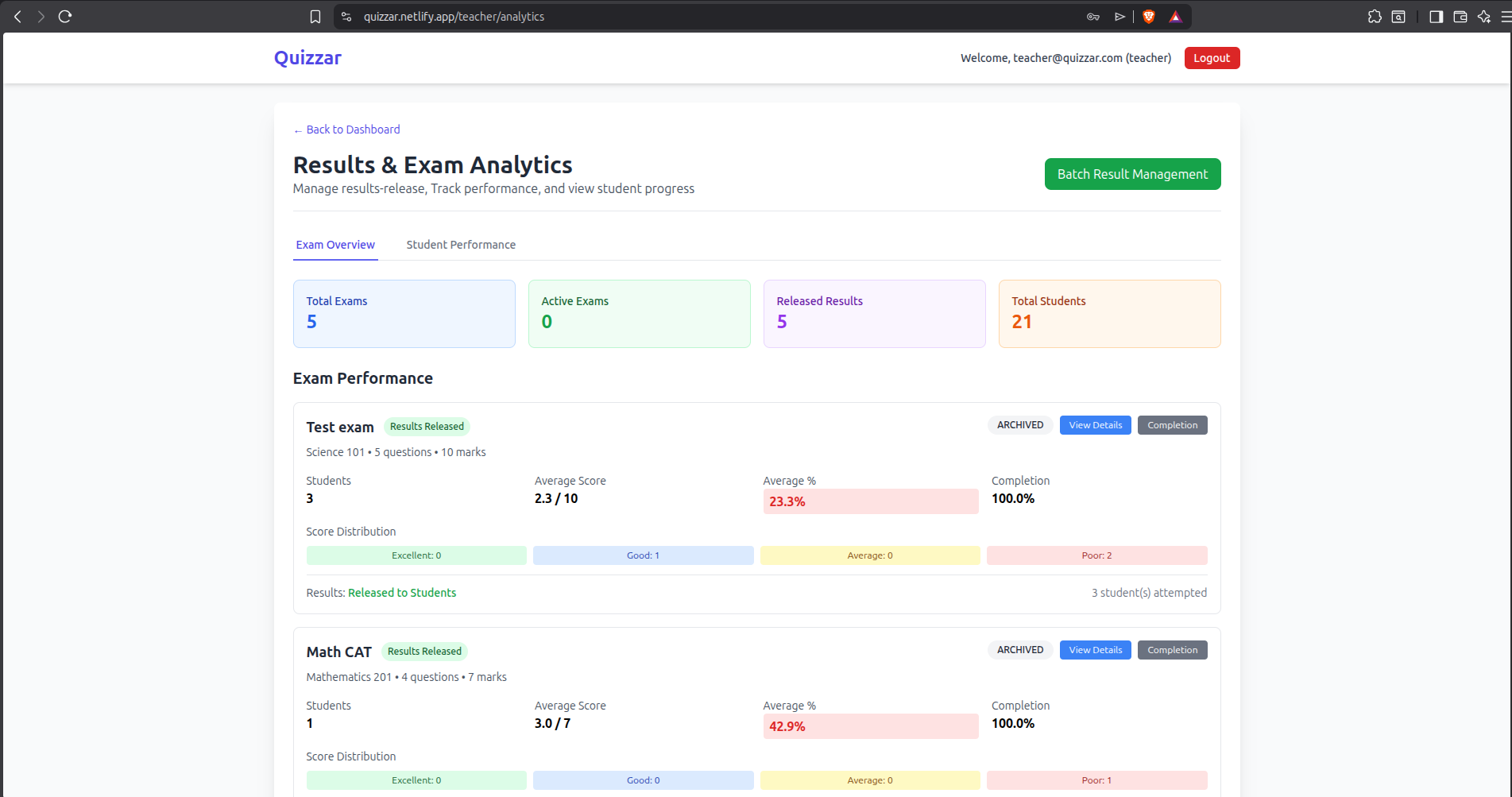Open saved passwords with the key icon
The image size is (1512, 797).
click(x=1093, y=16)
